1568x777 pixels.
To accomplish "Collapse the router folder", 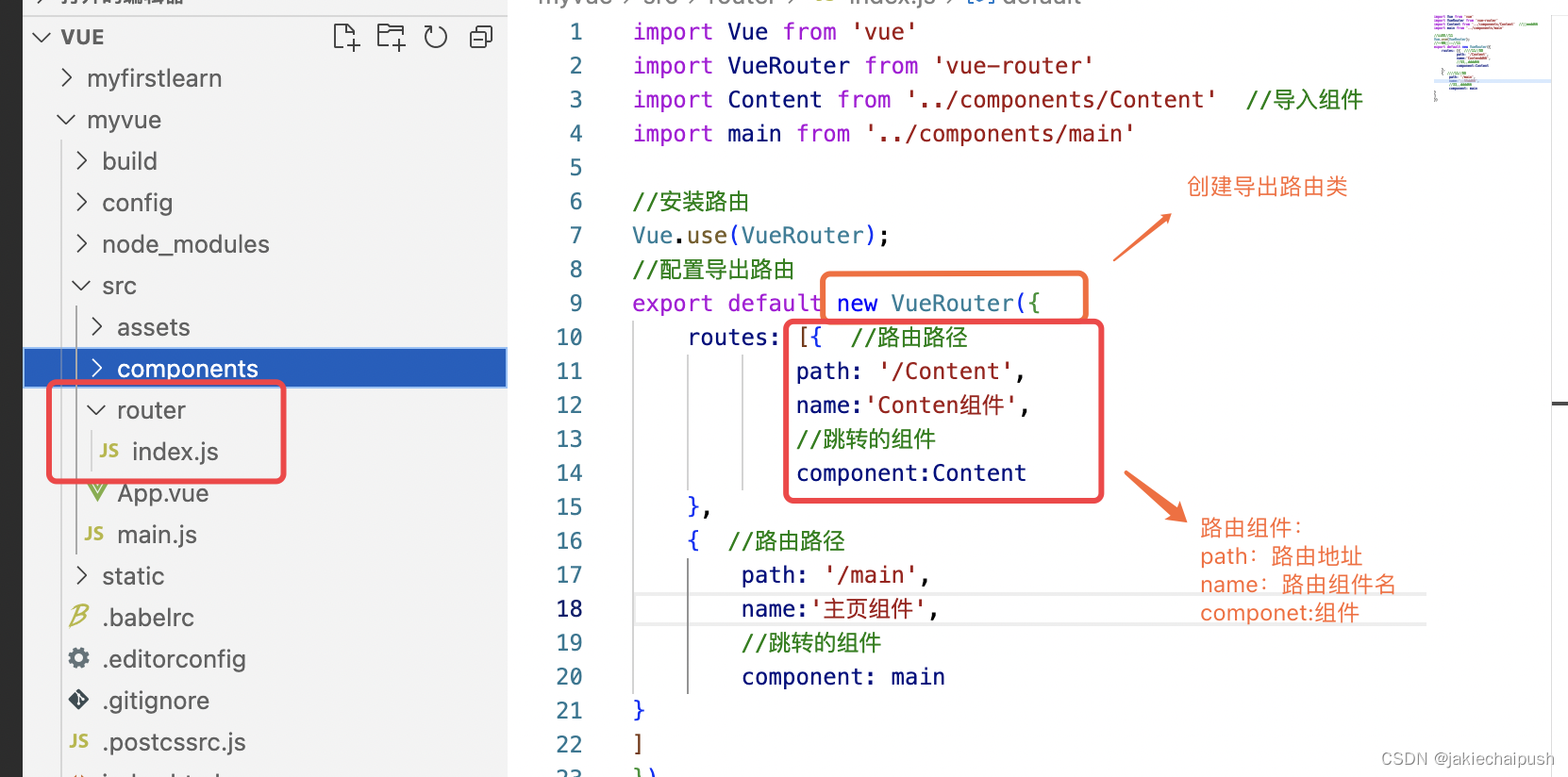I will click(96, 410).
